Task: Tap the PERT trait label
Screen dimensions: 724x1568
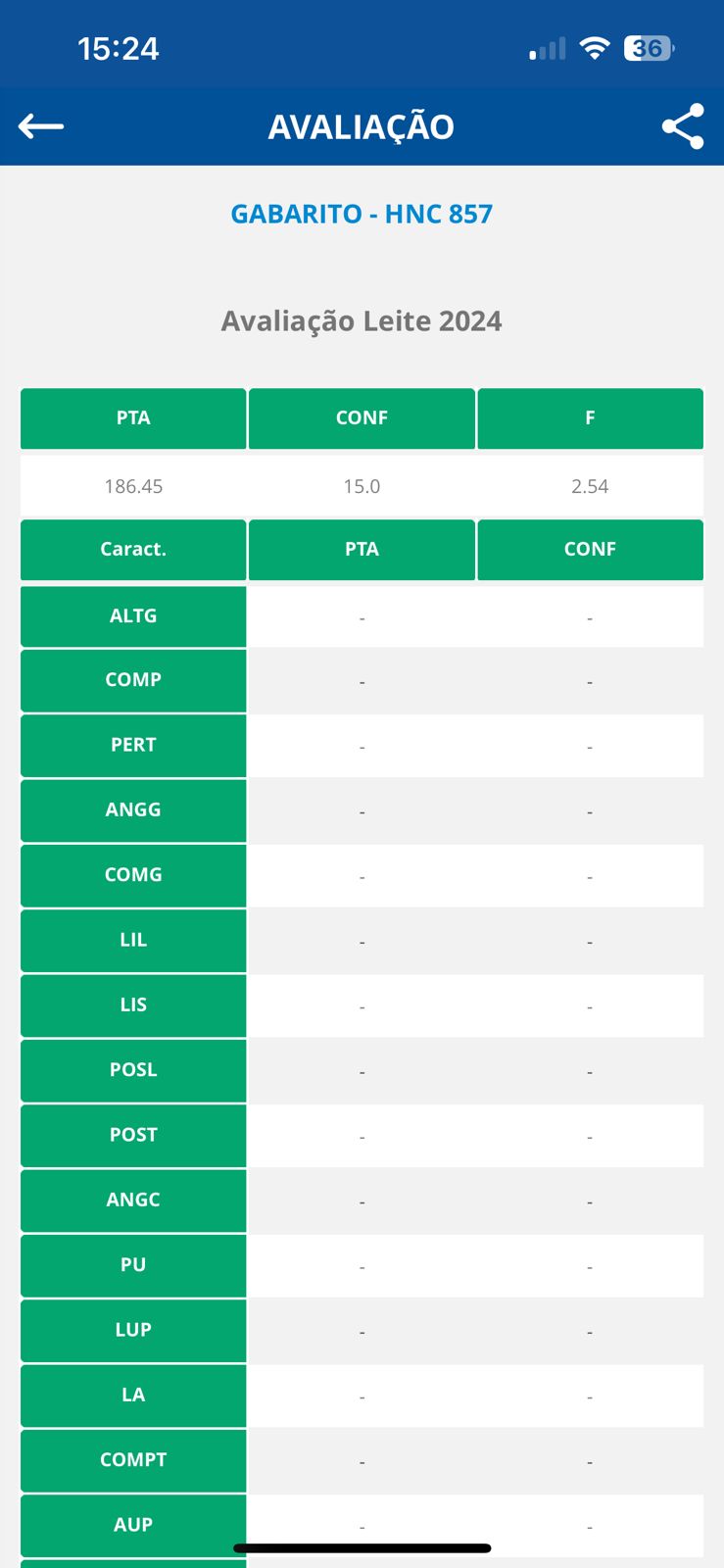Action: (133, 745)
